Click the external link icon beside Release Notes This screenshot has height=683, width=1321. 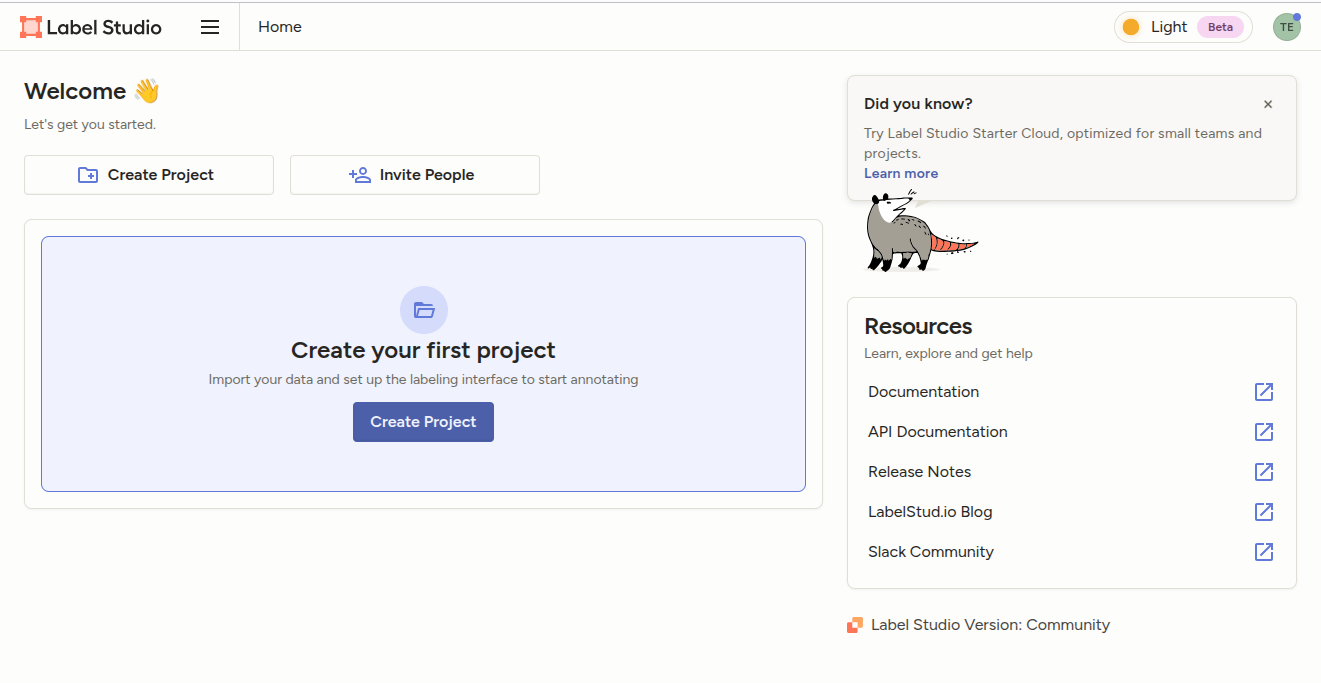point(1264,472)
